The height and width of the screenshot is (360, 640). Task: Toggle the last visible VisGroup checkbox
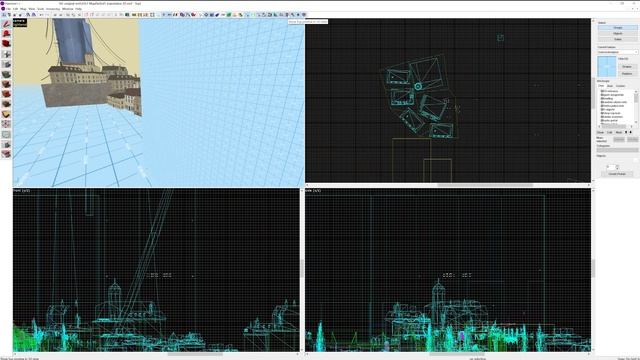[x=602, y=120]
